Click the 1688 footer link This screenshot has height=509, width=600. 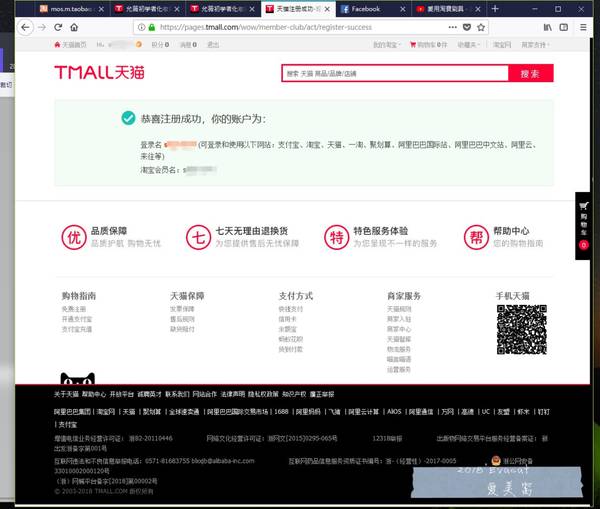click(x=281, y=412)
